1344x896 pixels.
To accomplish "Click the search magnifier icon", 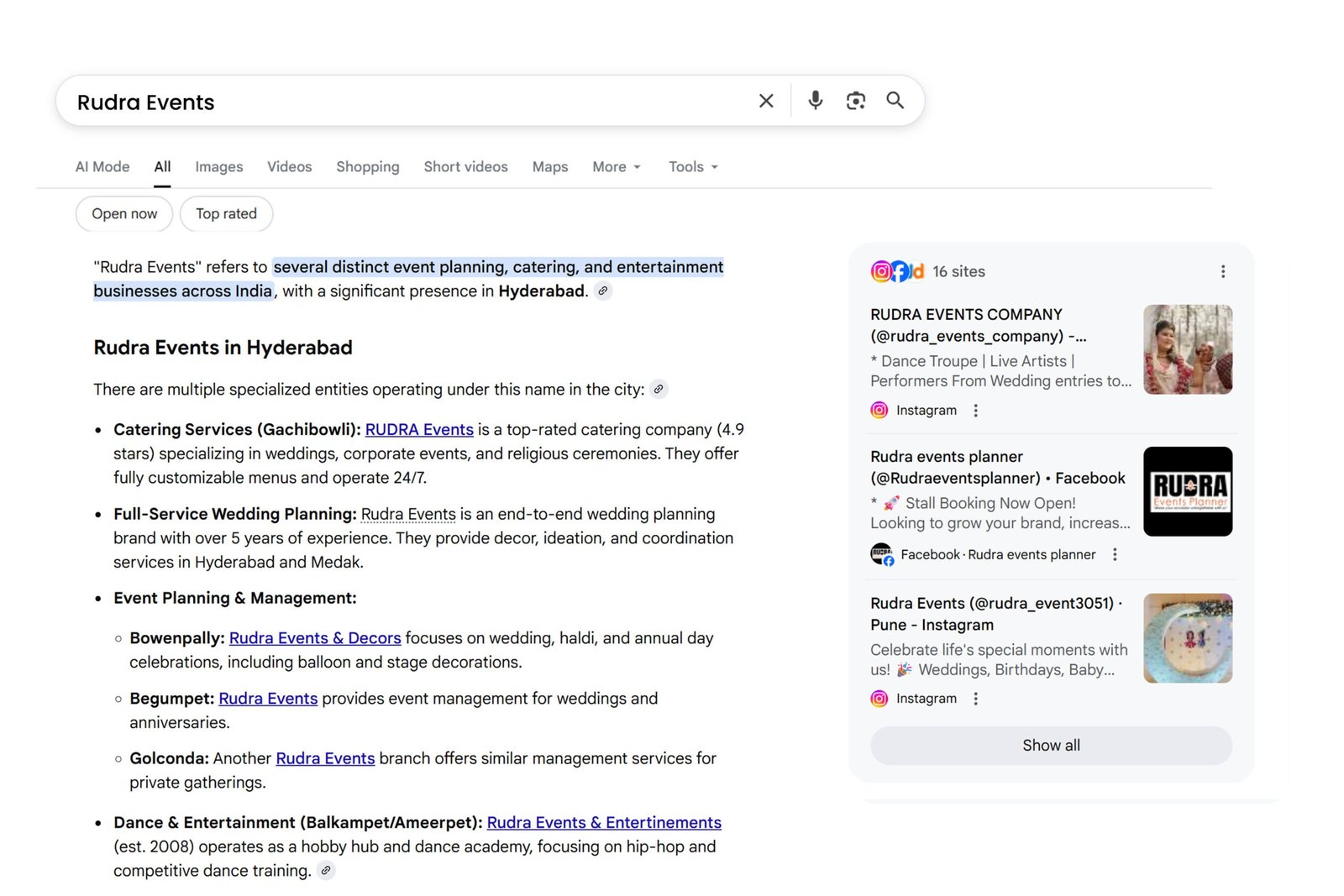I will 895,100.
